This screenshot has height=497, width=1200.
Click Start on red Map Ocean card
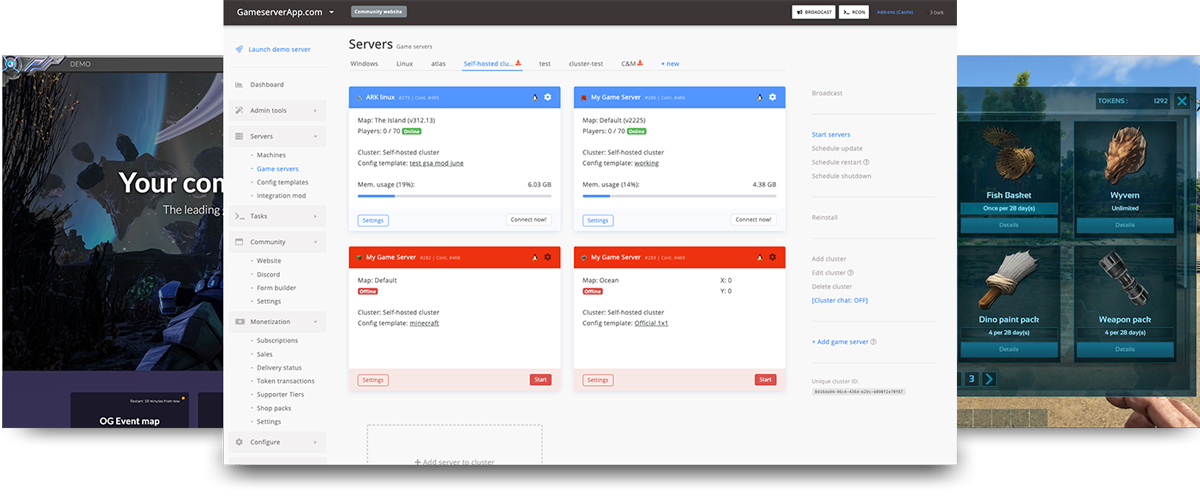(765, 380)
